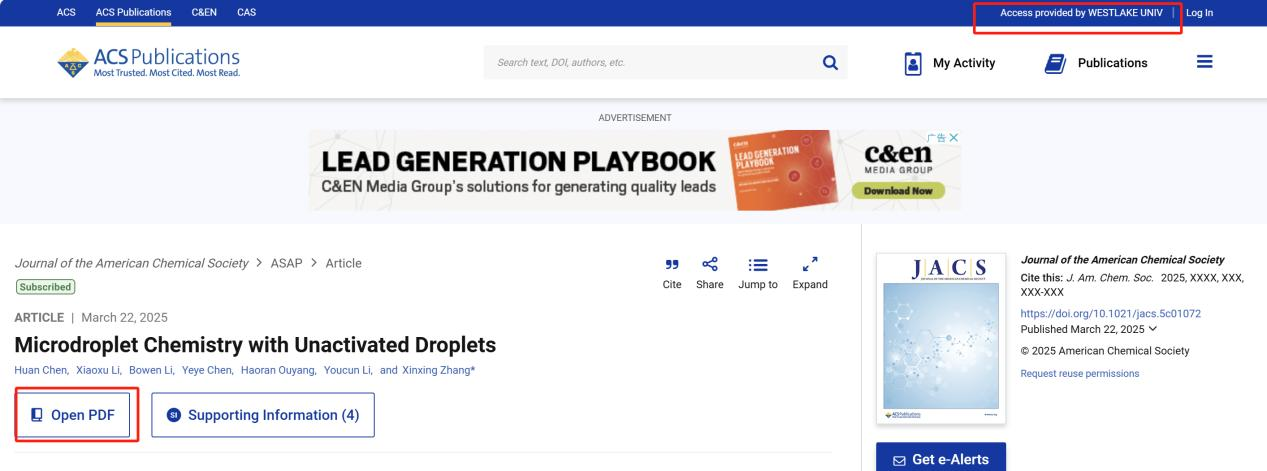1267x471 pixels.
Task: Open My Activity panel
Action: click(x=950, y=63)
